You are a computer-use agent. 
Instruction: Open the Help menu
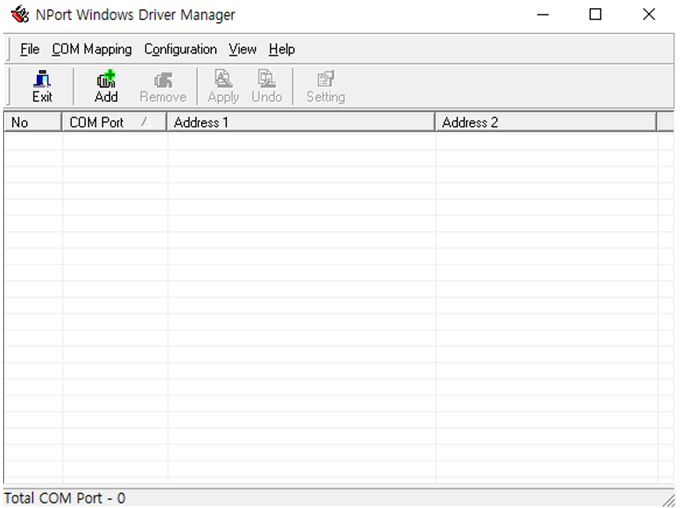pyautogui.click(x=282, y=49)
